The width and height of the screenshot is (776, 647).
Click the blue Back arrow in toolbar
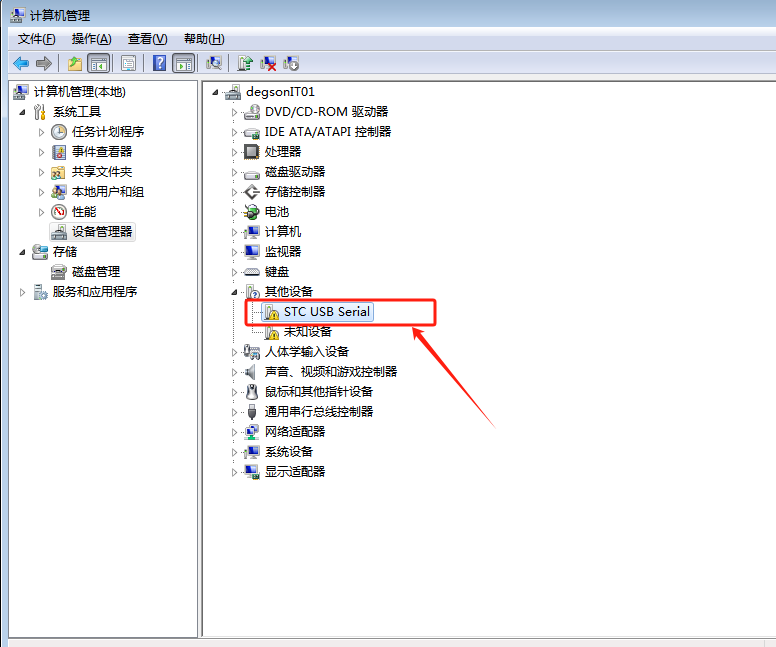tap(21, 63)
